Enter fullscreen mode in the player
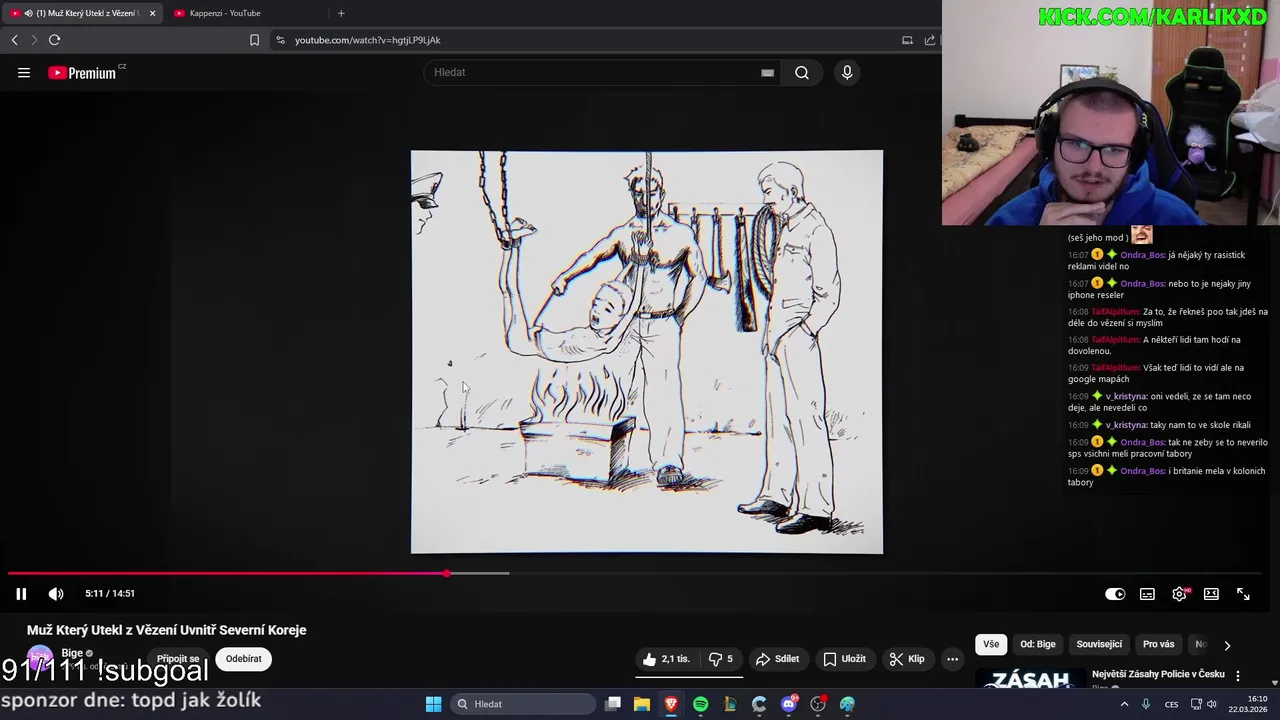1280x720 pixels. pos(1243,594)
